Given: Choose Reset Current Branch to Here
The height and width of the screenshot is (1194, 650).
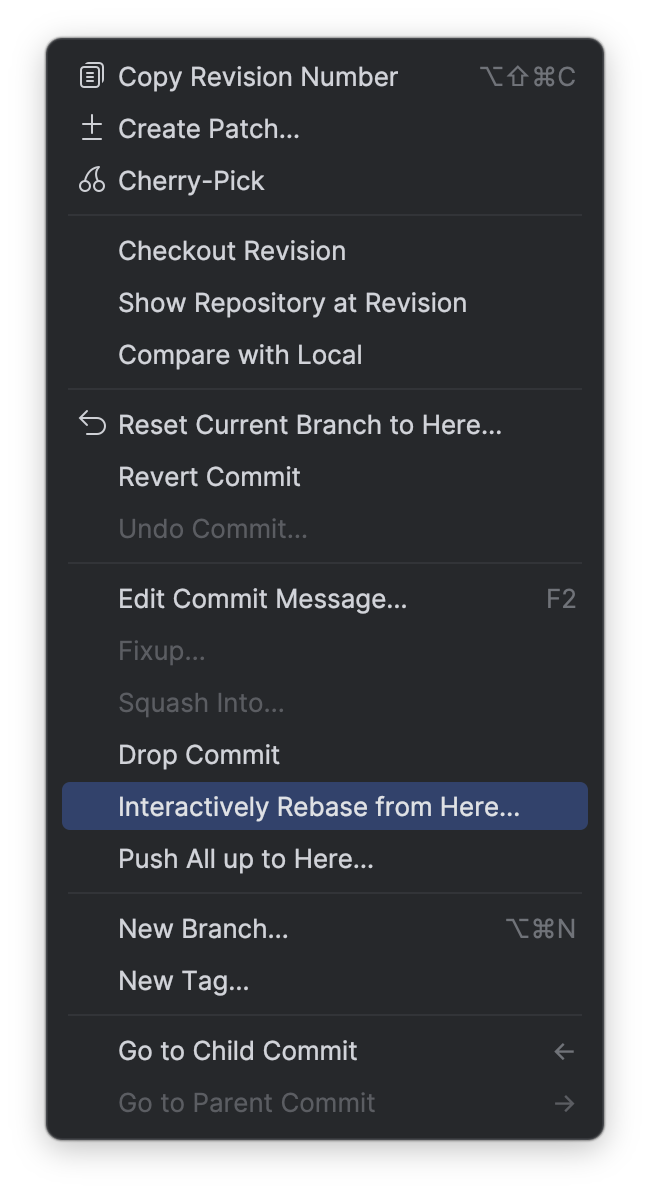Looking at the screenshot, I should pyautogui.click(x=308, y=424).
